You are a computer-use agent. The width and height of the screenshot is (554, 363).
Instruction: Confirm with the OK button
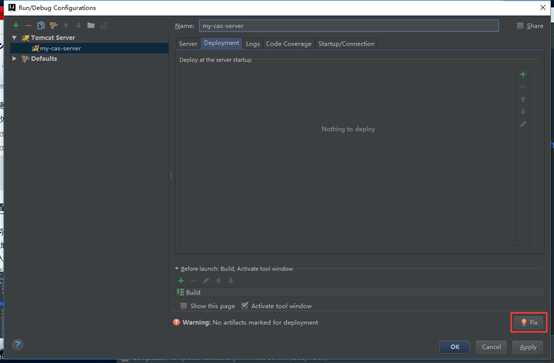[x=454, y=347]
